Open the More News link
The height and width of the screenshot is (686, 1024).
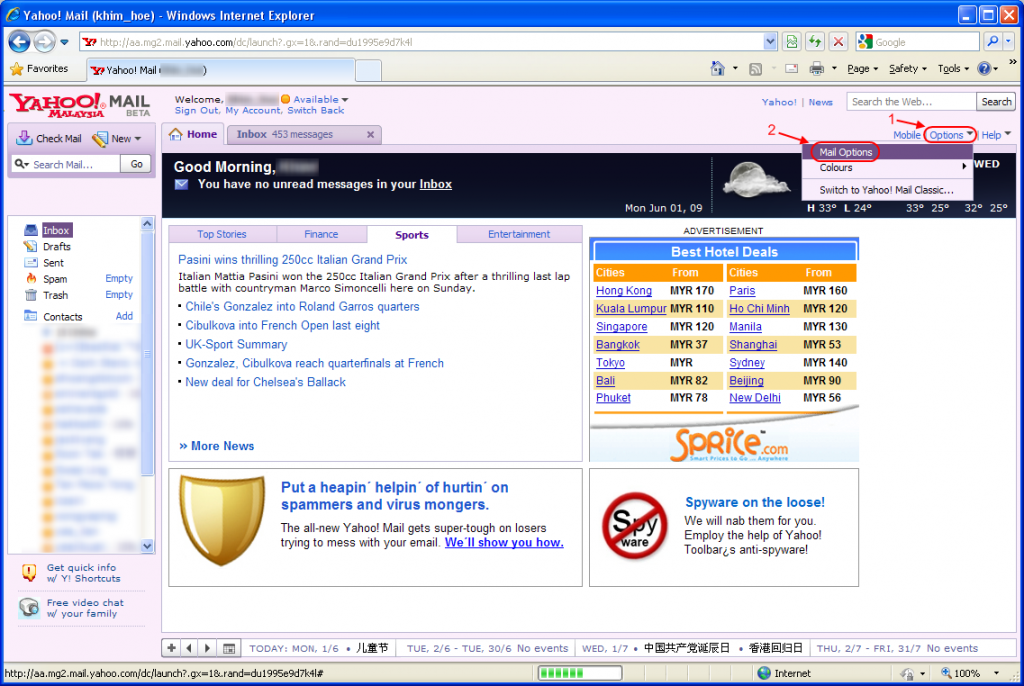[x=216, y=446]
